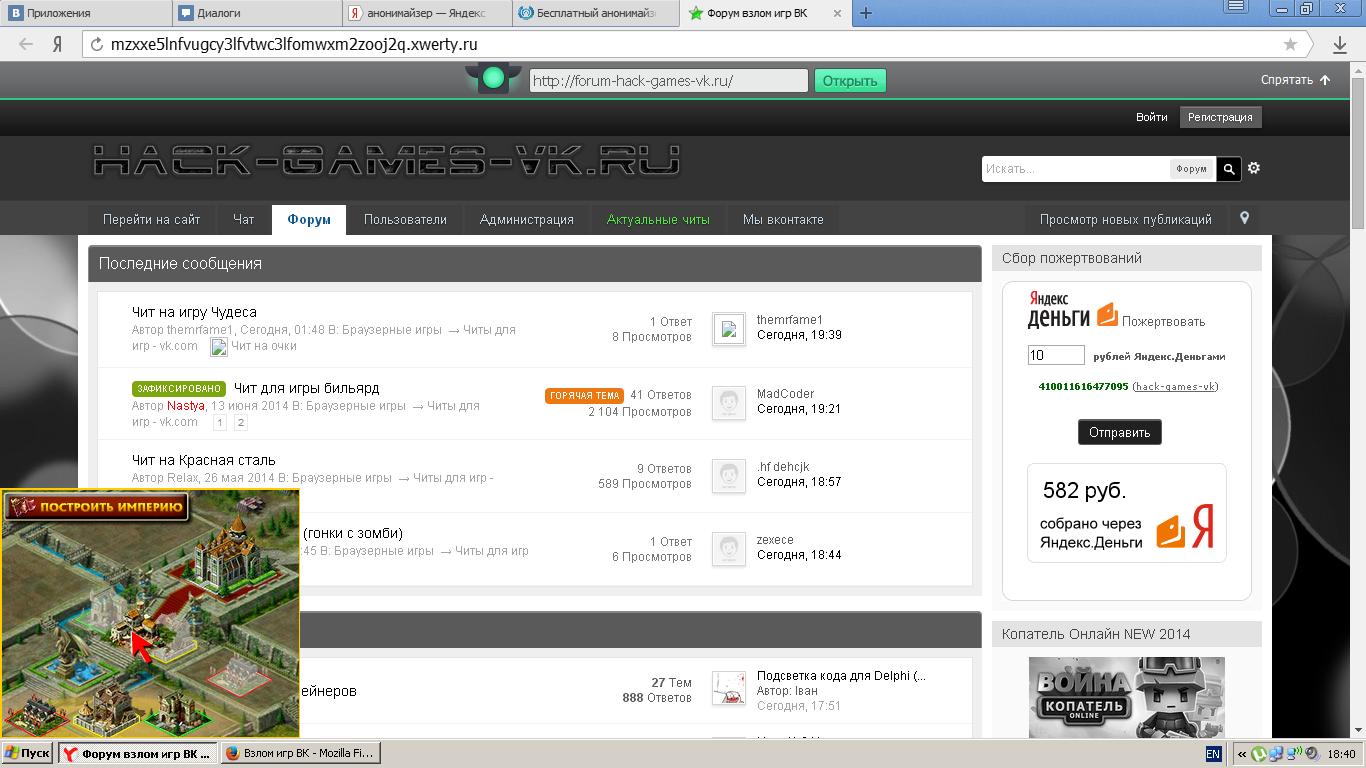
Task: Open Windows language indicator EN
Action: click(1213, 754)
